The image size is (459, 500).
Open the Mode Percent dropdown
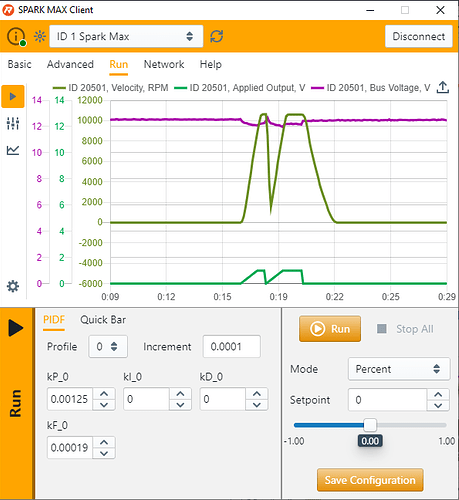399,369
